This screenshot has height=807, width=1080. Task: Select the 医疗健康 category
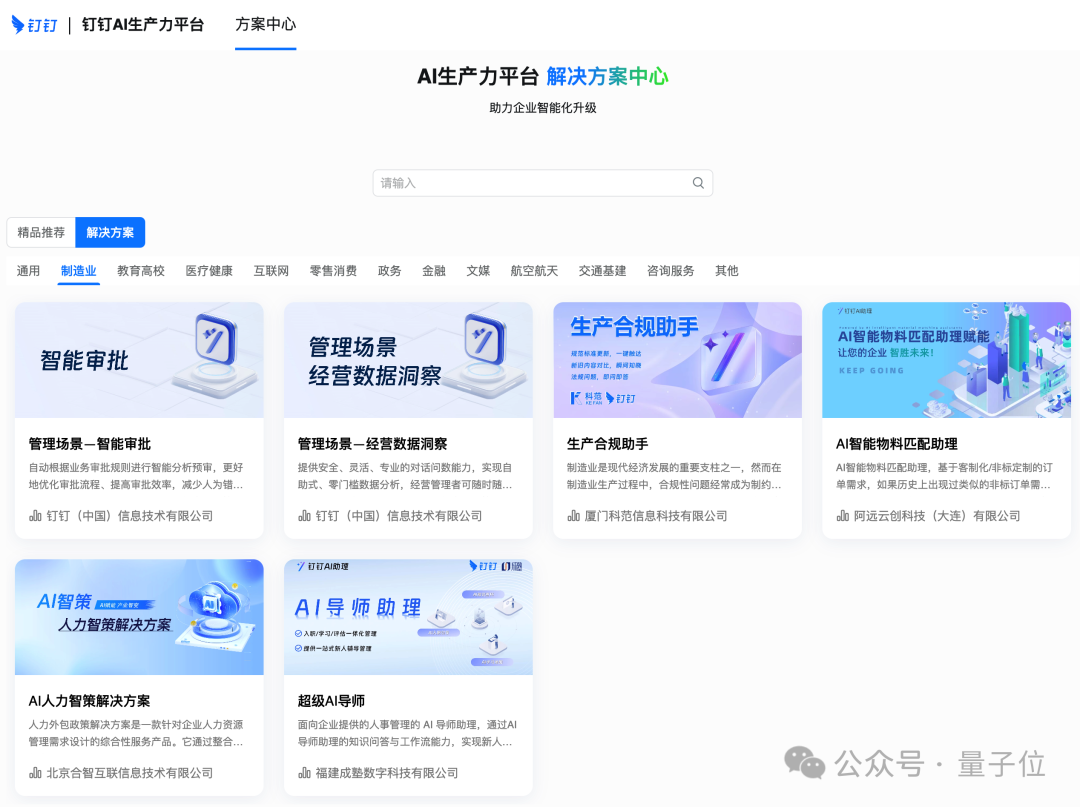tap(209, 271)
